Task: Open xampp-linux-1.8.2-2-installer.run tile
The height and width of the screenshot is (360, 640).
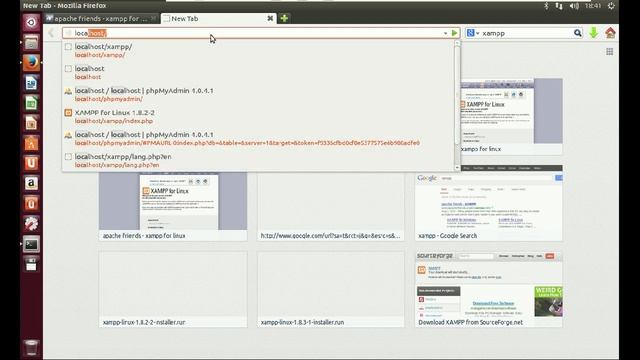Action: [x=173, y=289]
